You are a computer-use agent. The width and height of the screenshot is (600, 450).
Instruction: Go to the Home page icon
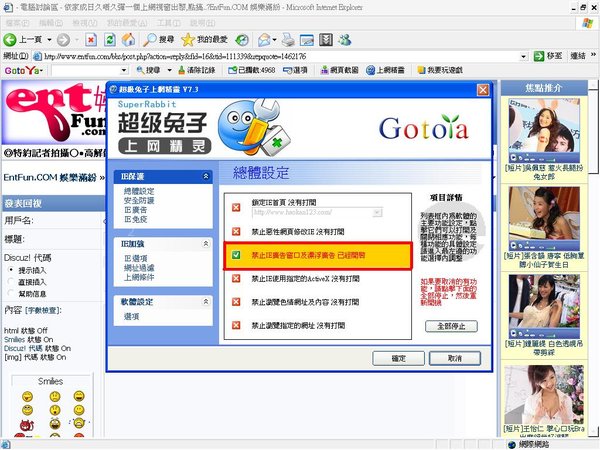(x=129, y=40)
